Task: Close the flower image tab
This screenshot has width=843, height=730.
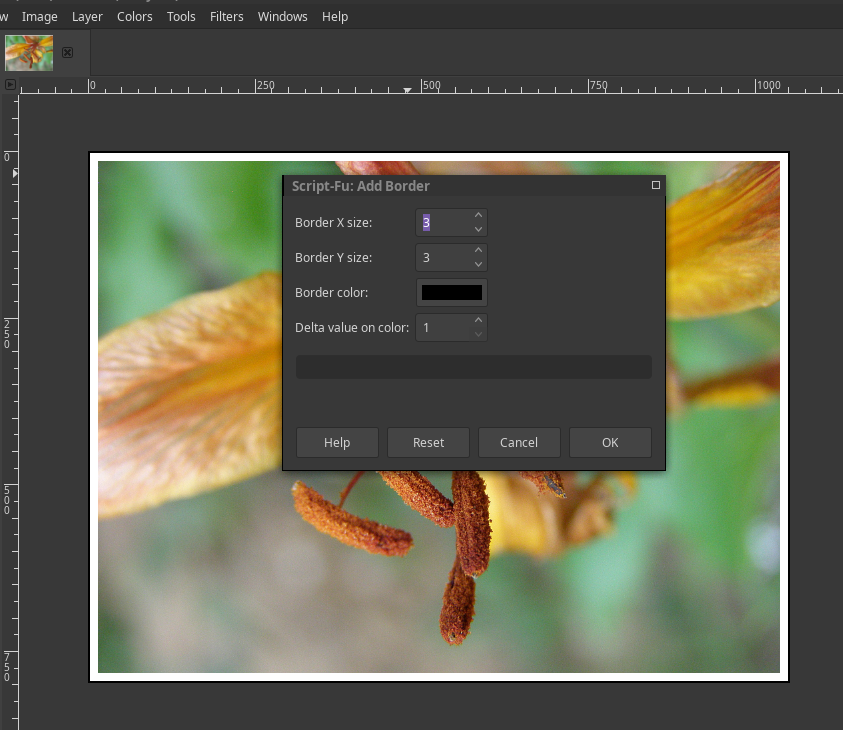Action: coord(67,53)
